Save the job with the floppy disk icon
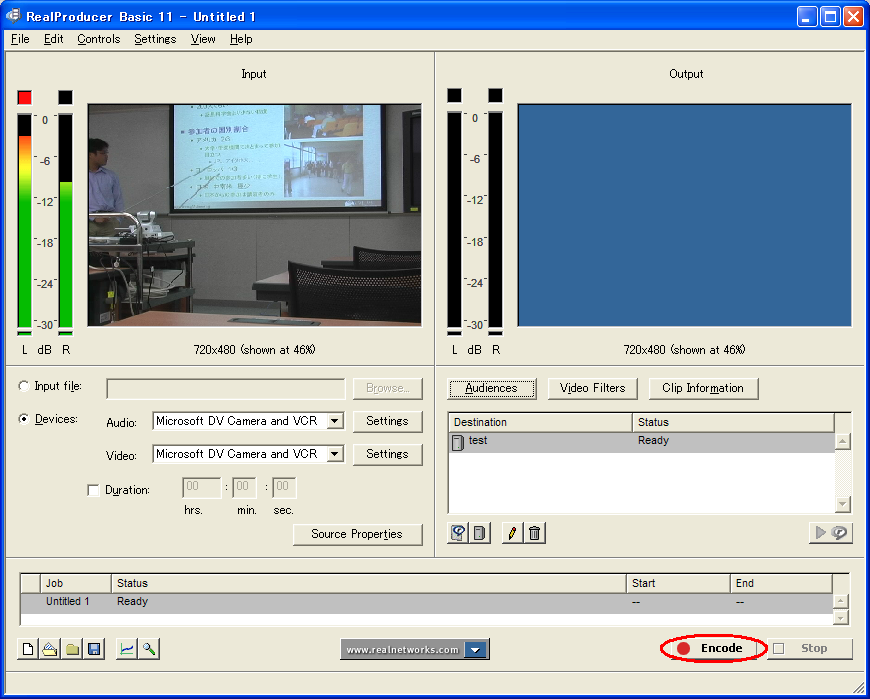 (94, 649)
